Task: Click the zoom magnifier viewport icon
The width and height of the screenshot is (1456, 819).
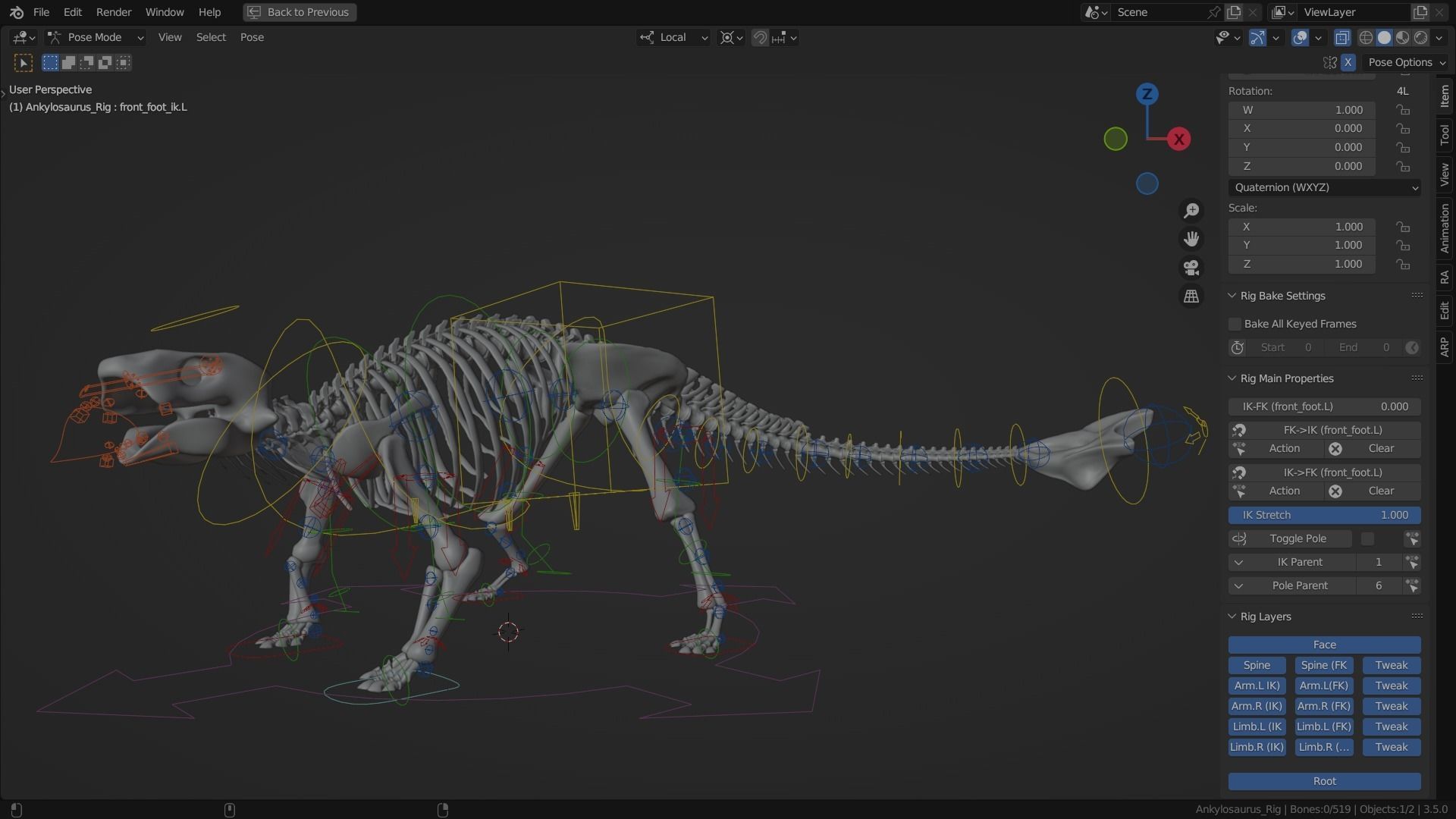Action: [x=1191, y=211]
